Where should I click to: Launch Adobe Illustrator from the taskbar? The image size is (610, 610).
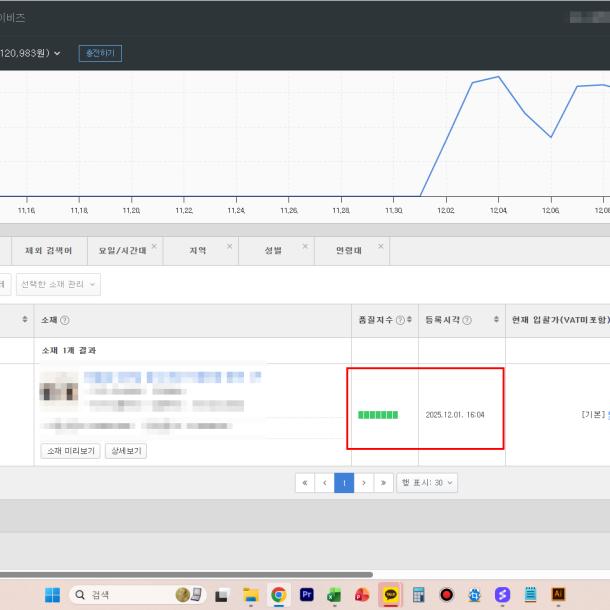point(558,594)
